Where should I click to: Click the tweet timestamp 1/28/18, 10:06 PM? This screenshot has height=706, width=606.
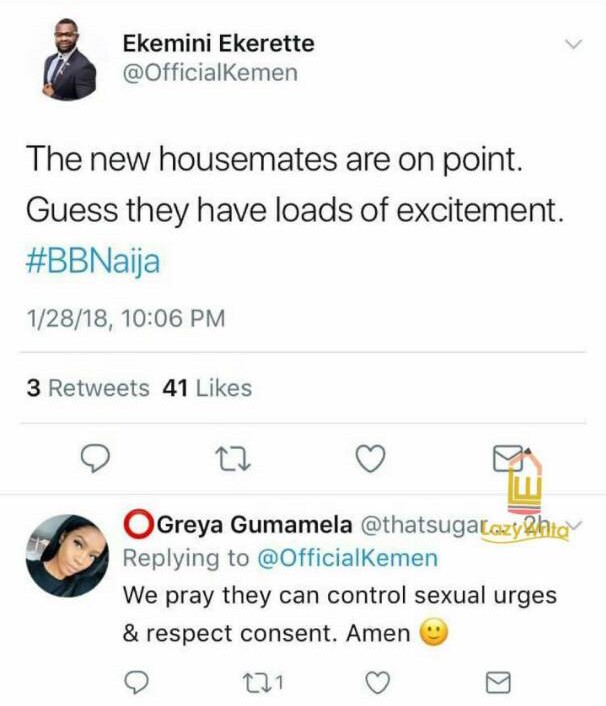(x=125, y=319)
